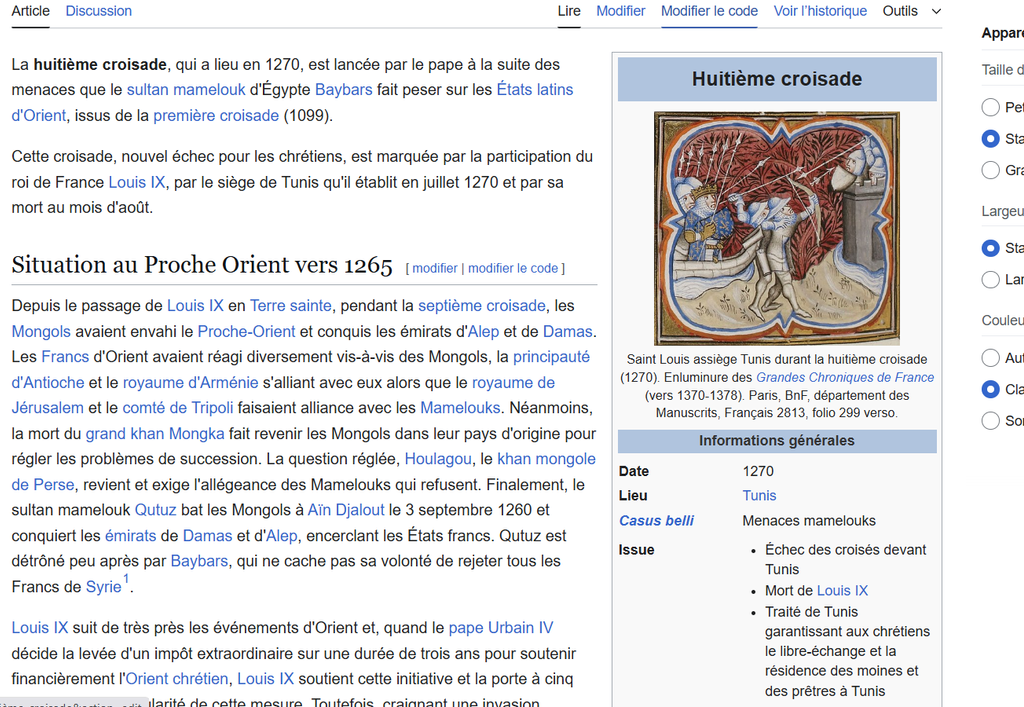Click the Situation au Proche Orient heading
Screen dimensions: 1024x707
click(202, 265)
